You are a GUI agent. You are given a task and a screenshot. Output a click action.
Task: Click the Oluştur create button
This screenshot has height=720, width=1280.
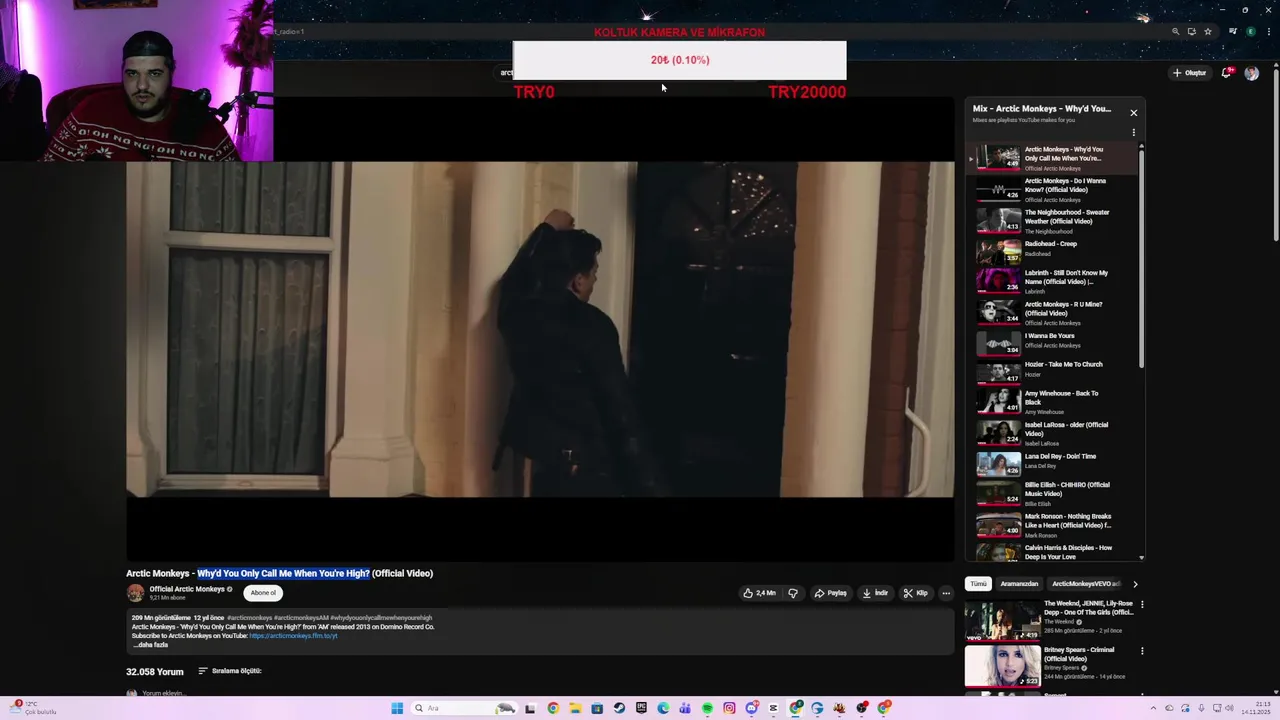[x=1190, y=73]
